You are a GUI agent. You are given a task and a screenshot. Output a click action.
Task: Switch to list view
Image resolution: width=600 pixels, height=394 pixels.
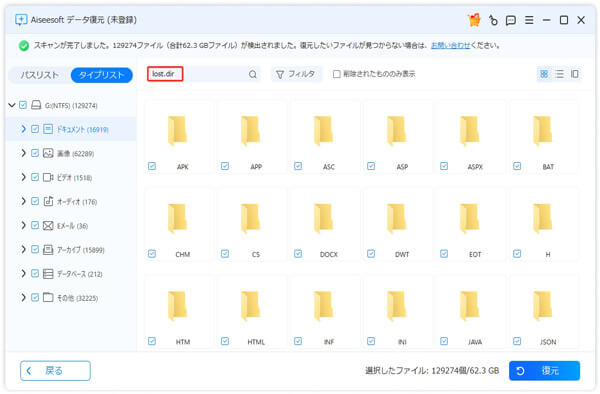559,74
